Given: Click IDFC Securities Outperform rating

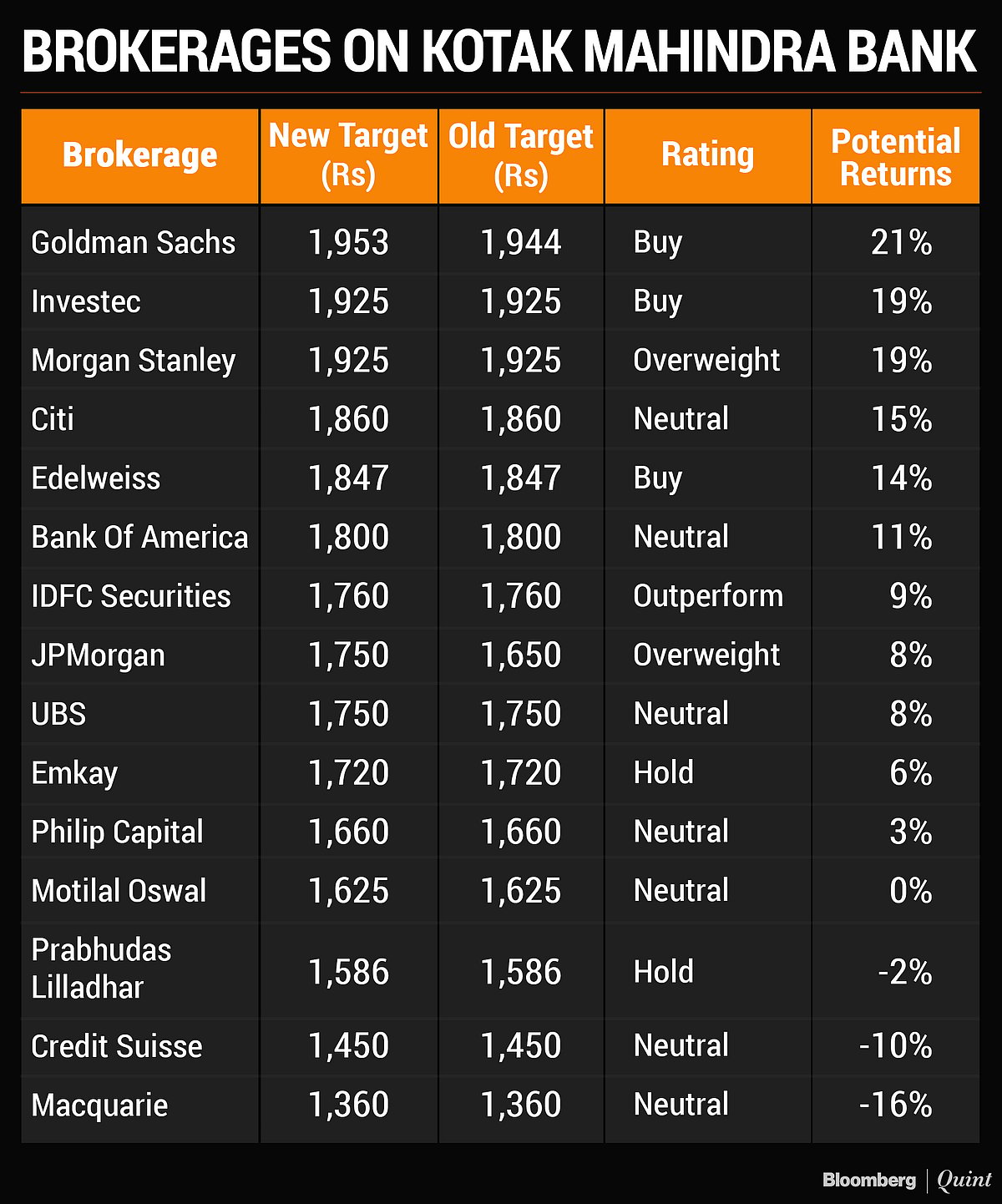Looking at the screenshot, I should 708,596.
